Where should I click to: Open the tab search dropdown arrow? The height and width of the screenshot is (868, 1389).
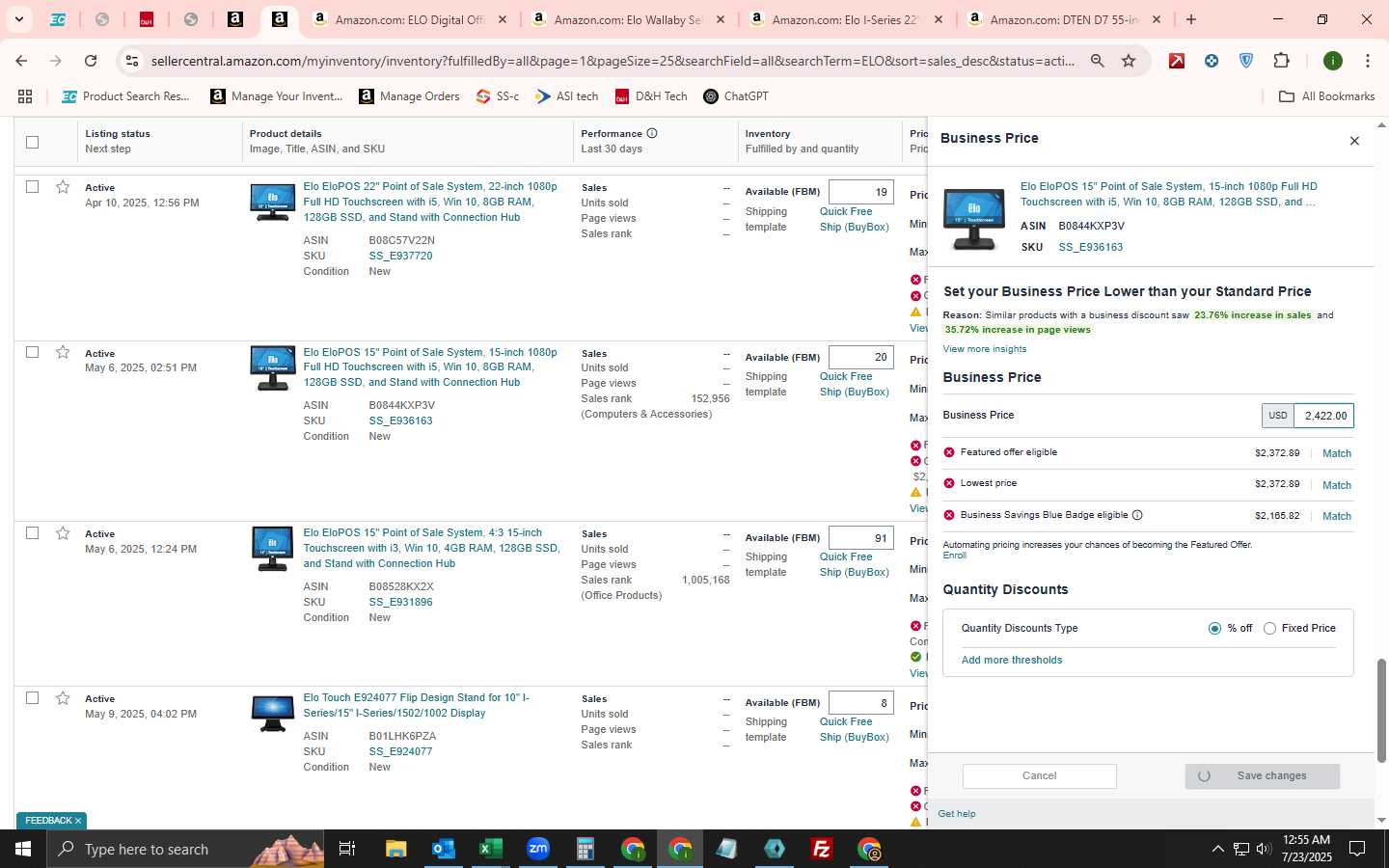(18, 19)
